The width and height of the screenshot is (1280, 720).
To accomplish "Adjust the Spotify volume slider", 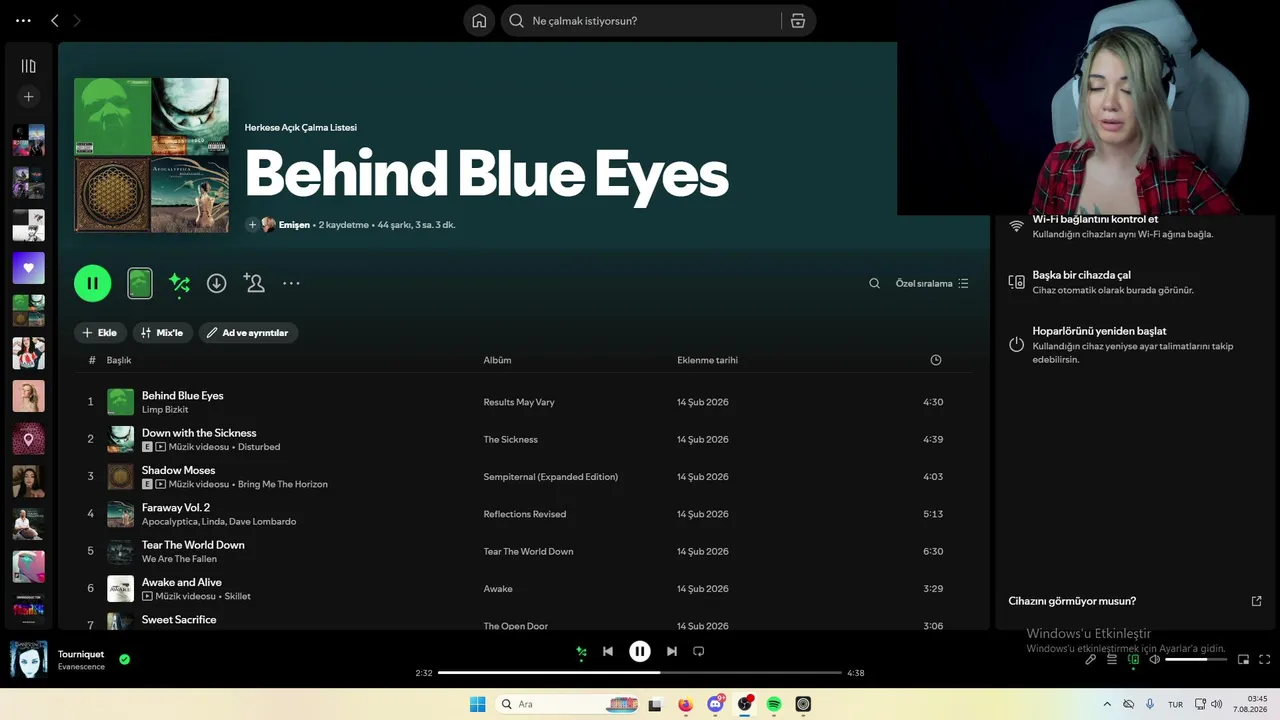I will [1195, 660].
